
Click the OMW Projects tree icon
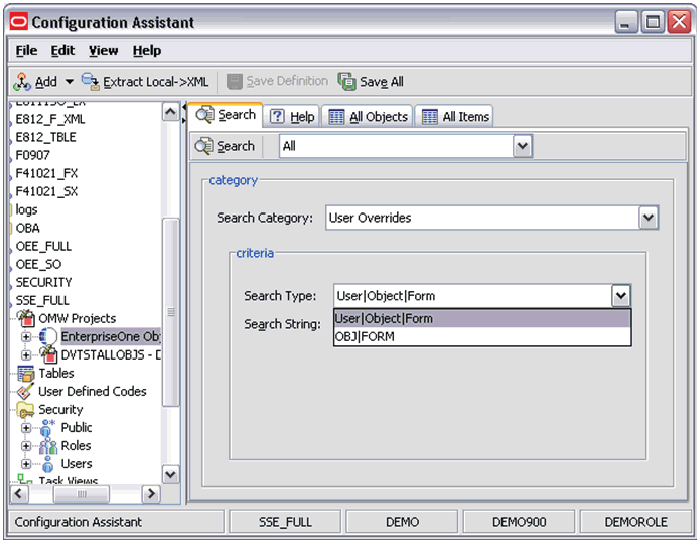point(26,319)
